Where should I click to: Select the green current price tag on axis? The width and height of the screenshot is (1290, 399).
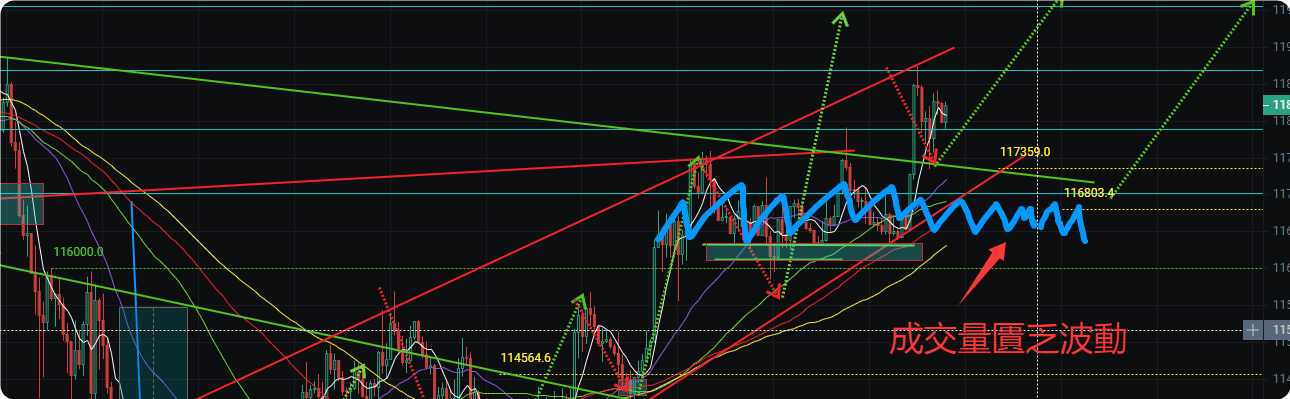click(1277, 104)
